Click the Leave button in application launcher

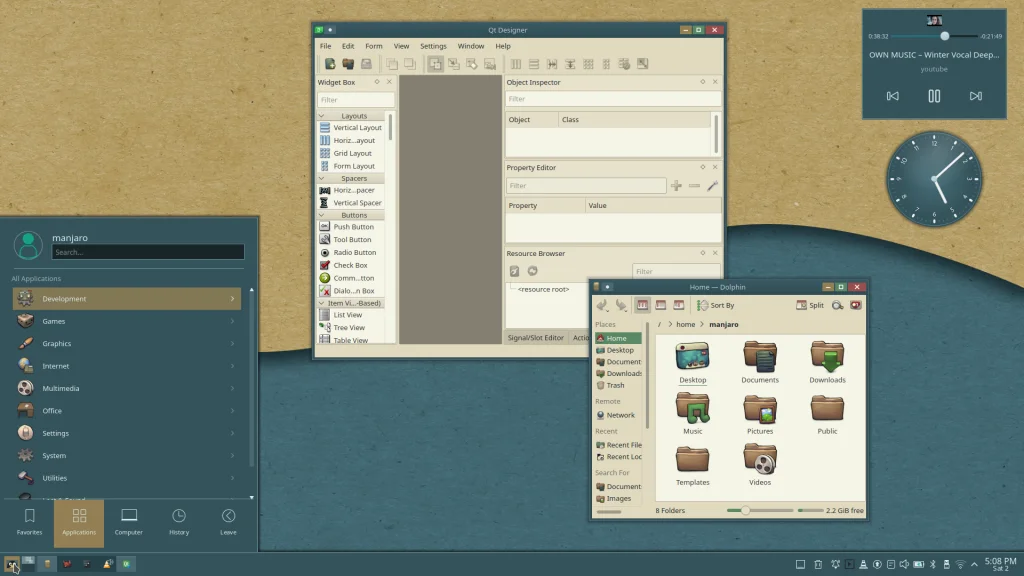coord(228,522)
